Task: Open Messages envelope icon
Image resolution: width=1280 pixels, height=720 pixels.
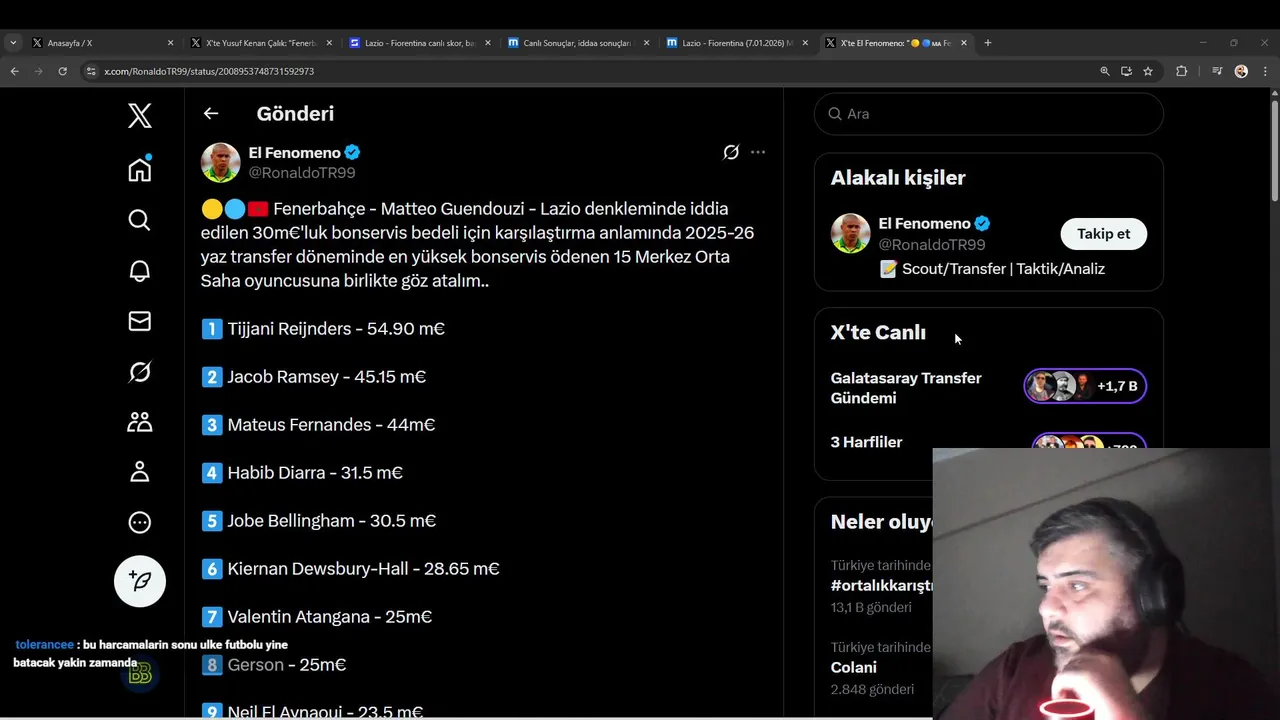Action: (140, 321)
